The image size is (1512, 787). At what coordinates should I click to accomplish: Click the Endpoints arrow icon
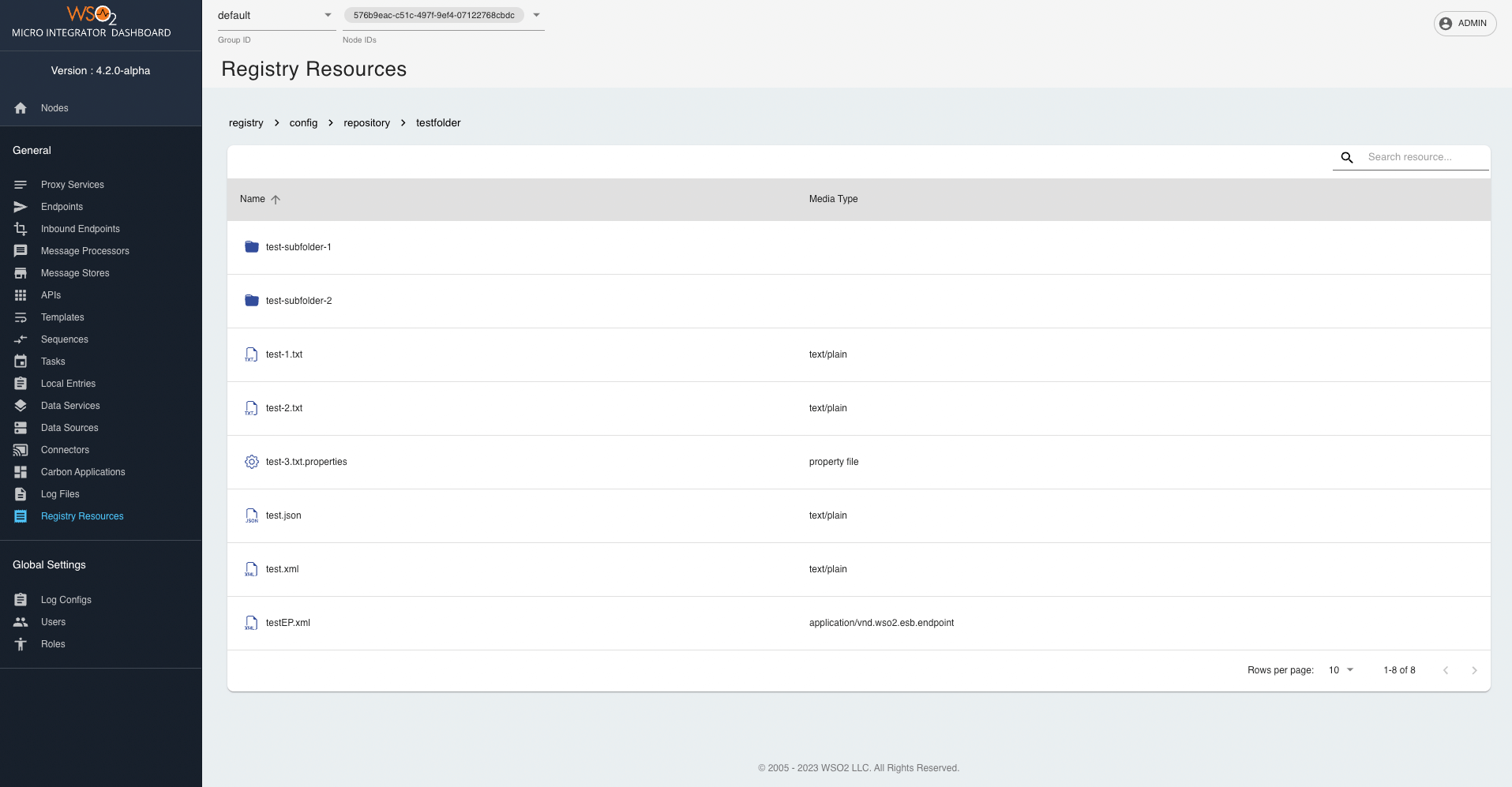(21, 207)
